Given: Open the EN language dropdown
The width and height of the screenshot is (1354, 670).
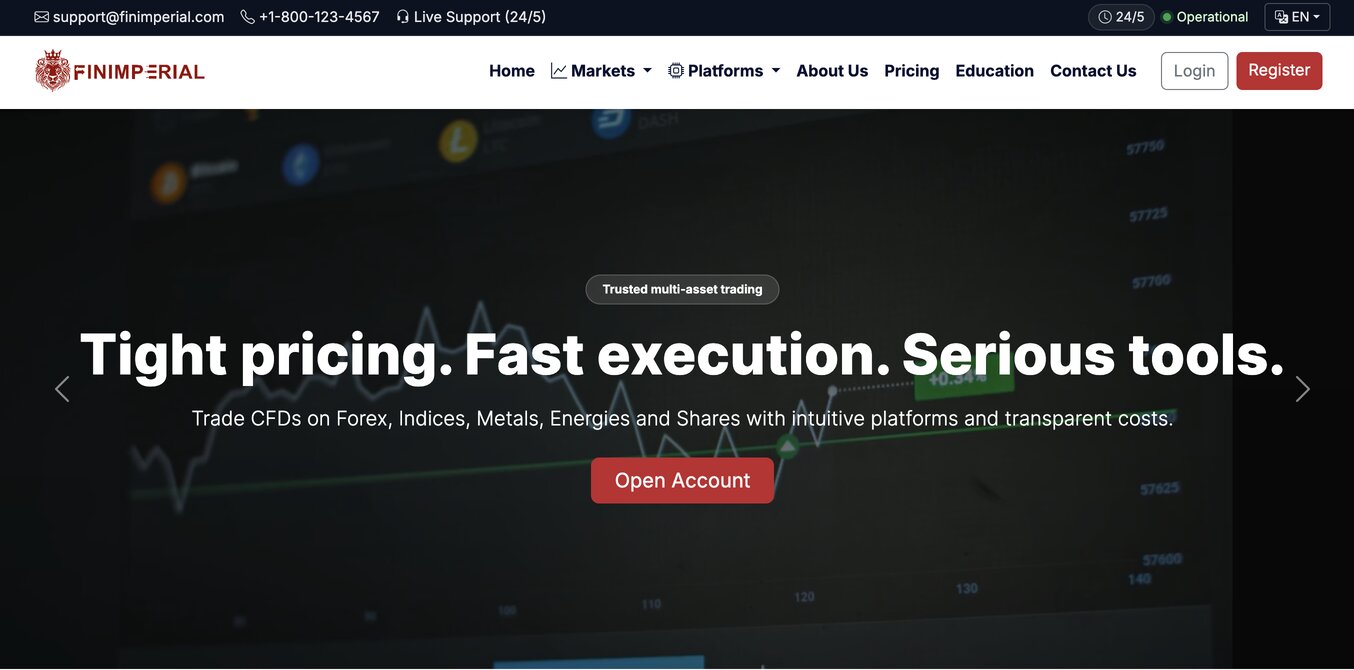Looking at the screenshot, I should tap(1297, 15).
